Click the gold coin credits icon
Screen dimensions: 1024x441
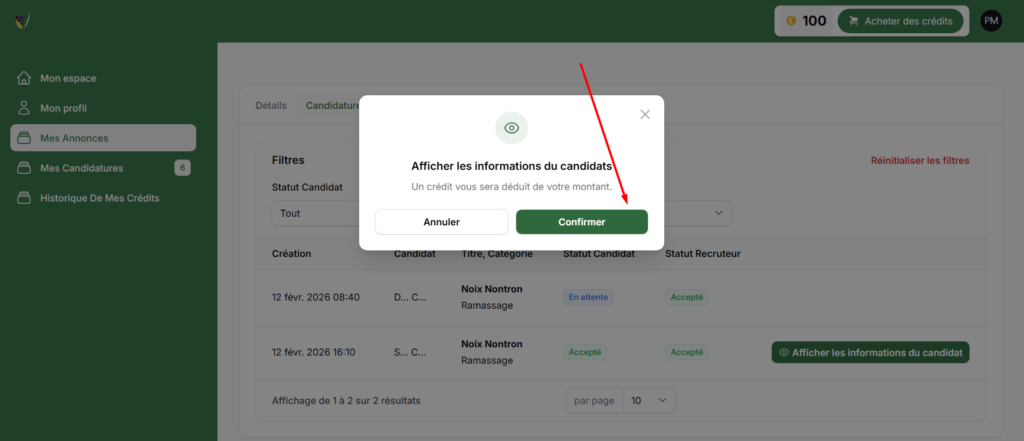pyautogui.click(x=790, y=20)
